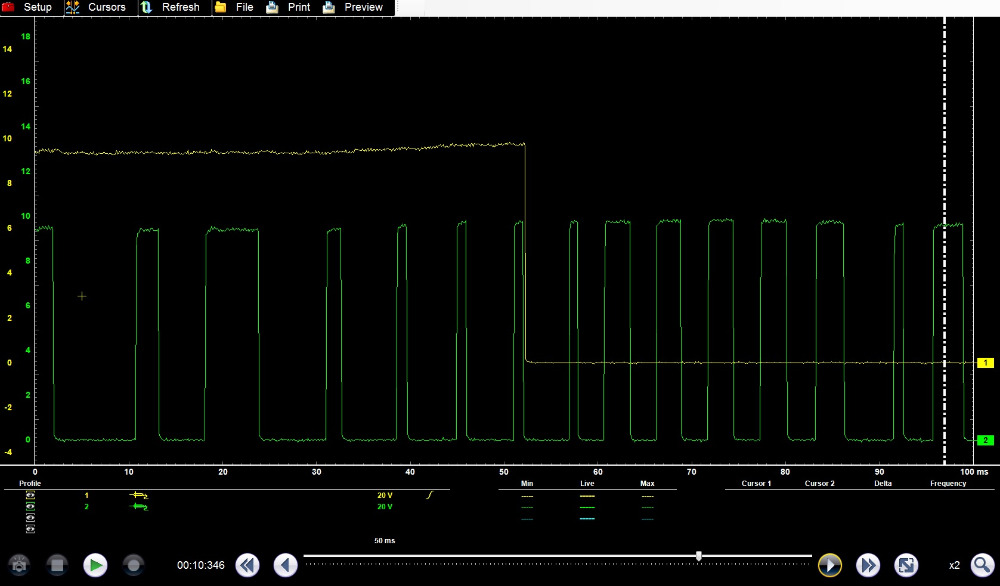Click the expand view icon
1000x586 pixels.
906,565
